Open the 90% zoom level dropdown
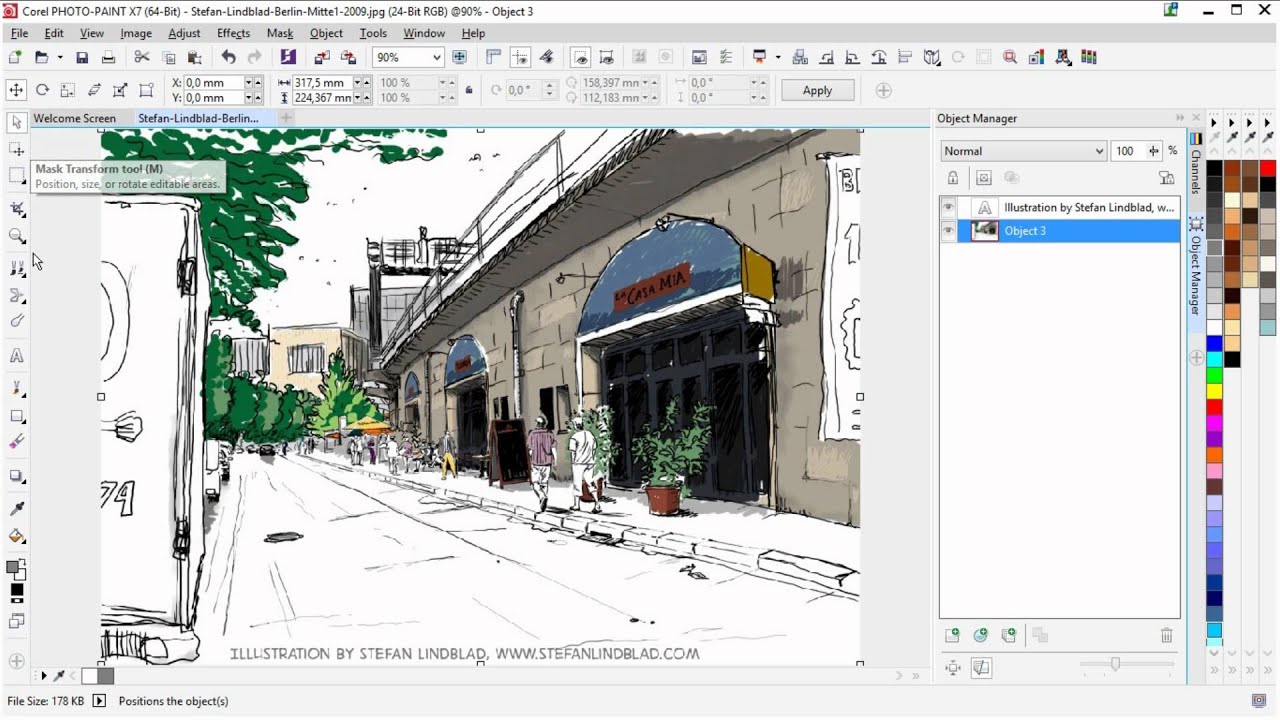 point(436,58)
